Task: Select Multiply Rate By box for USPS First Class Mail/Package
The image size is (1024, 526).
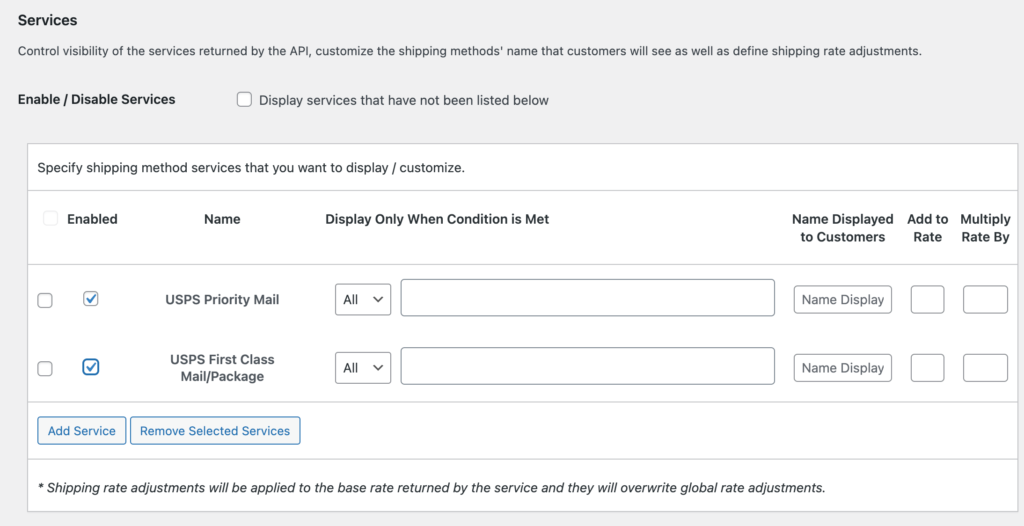Action: point(985,368)
